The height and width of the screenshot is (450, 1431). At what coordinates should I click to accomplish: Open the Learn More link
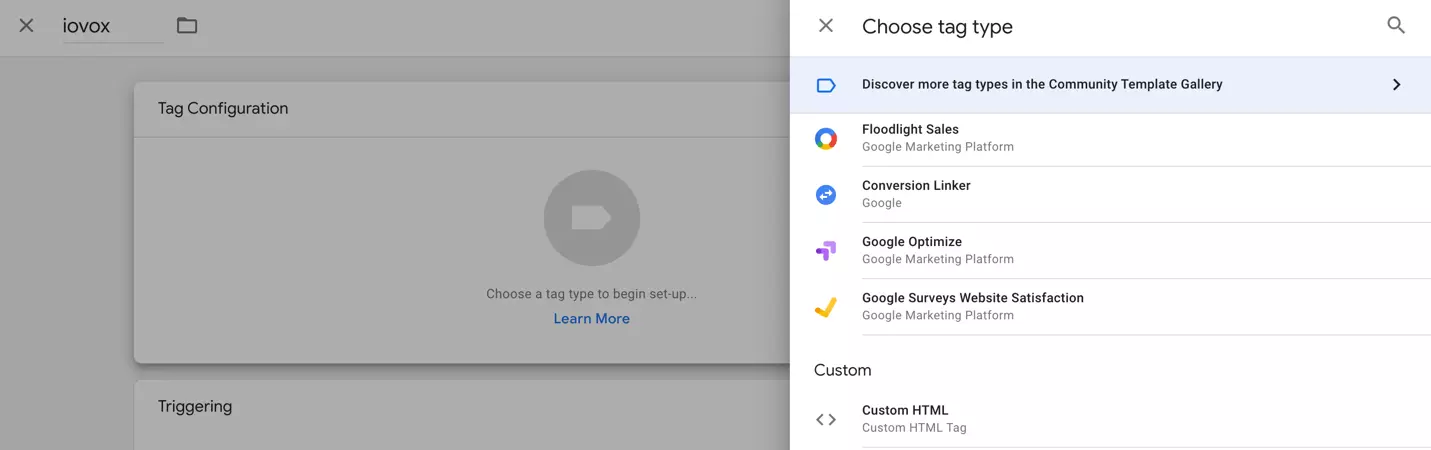click(591, 319)
